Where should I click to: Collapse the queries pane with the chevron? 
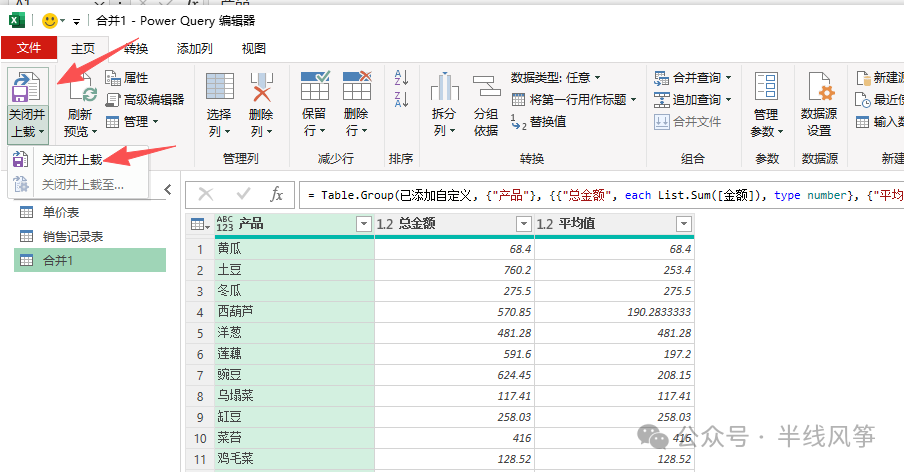168,189
